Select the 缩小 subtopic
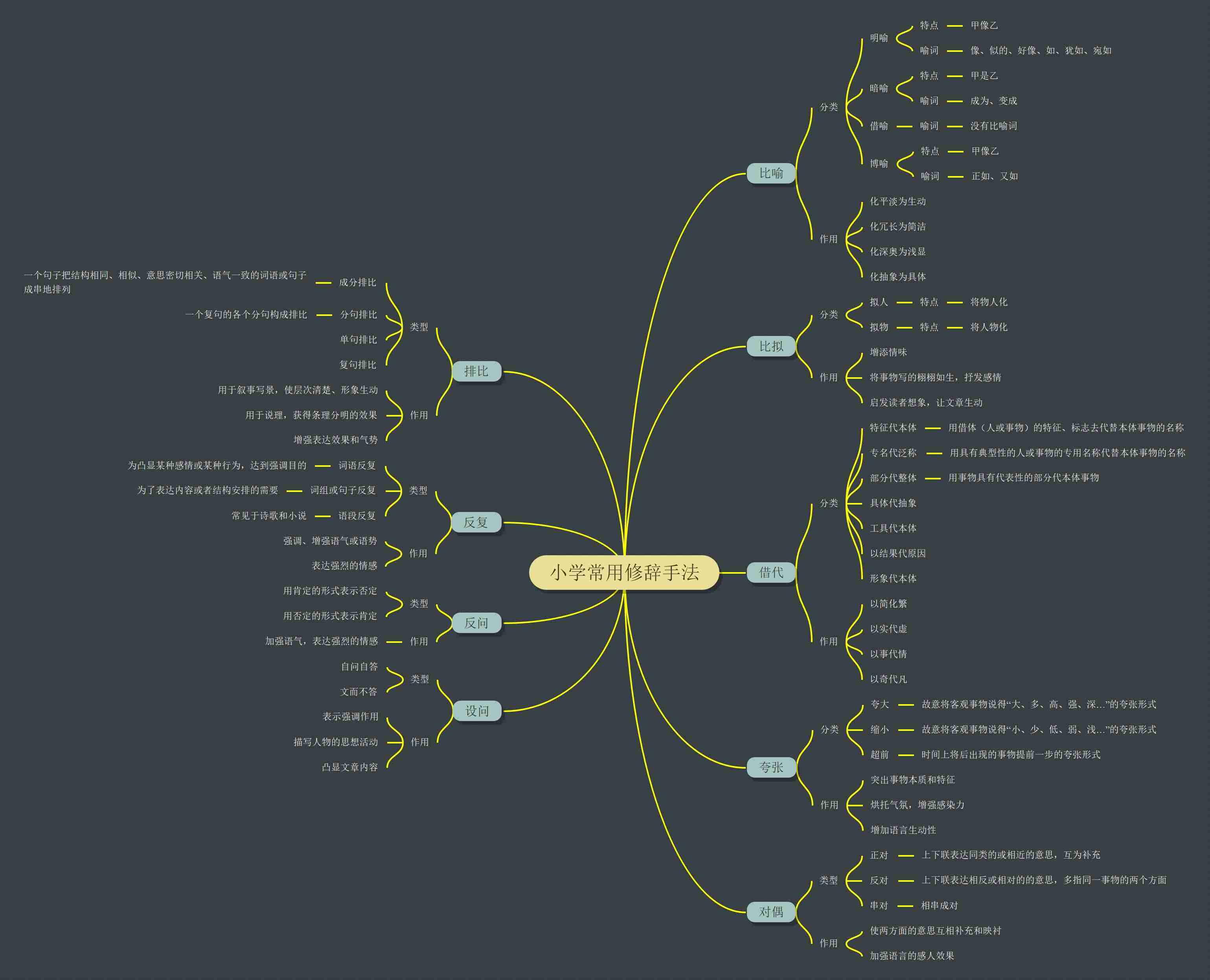This screenshot has width=1210, height=980. click(x=880, y=729)
